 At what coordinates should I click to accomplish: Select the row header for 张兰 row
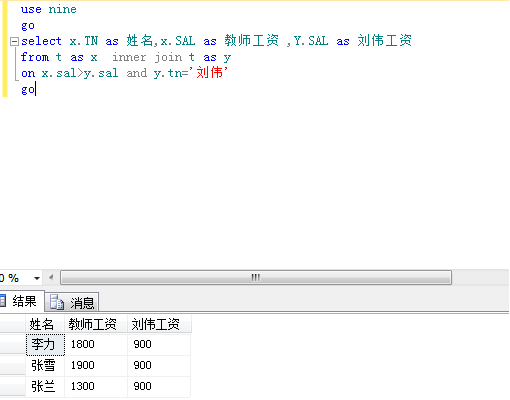coord(13,386)
